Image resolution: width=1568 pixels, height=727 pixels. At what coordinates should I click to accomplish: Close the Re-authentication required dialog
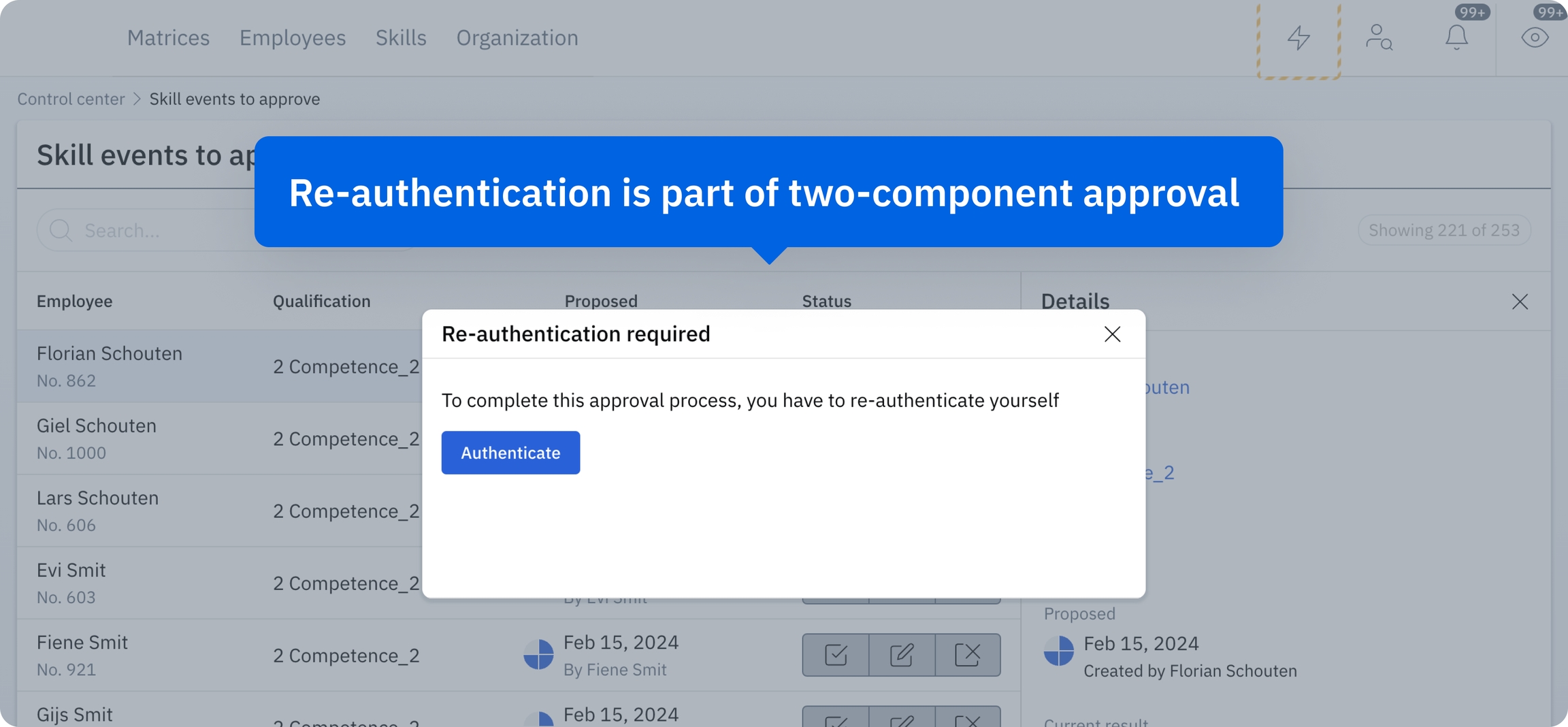[x=1112, y=334]
